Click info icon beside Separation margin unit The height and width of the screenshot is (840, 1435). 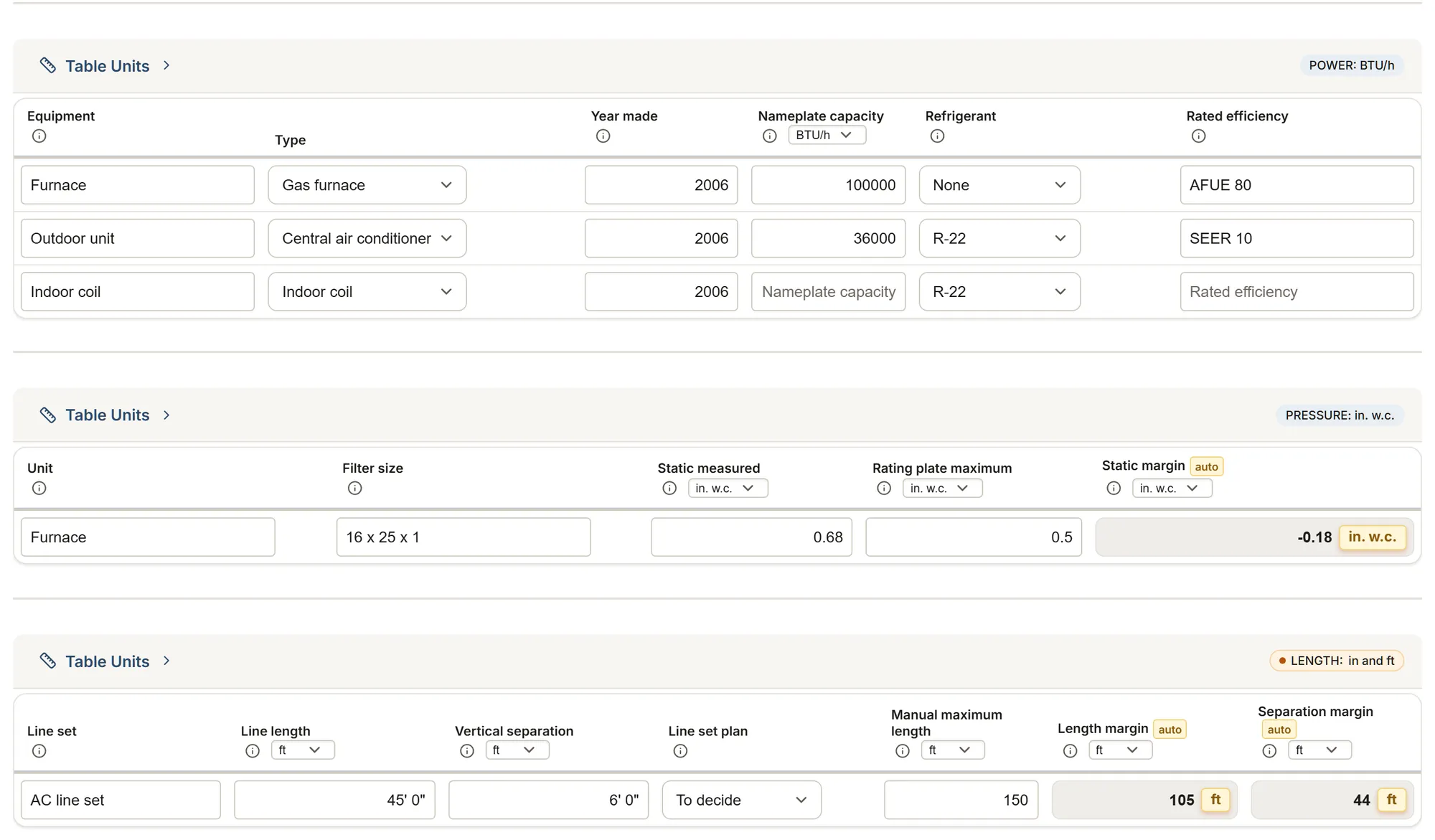[x=1270, y=750]
